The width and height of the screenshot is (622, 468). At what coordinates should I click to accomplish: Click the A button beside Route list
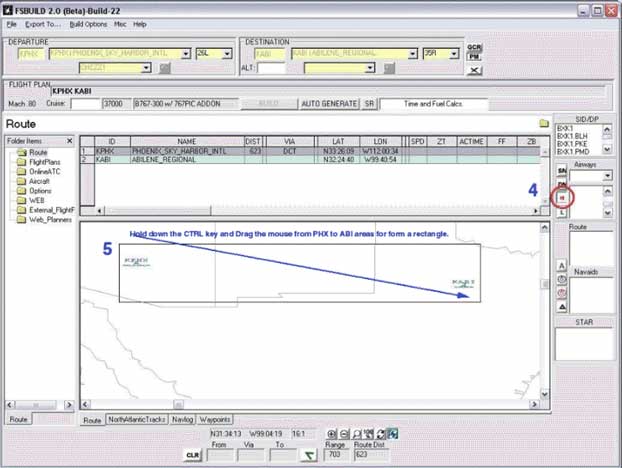point(562,266)
